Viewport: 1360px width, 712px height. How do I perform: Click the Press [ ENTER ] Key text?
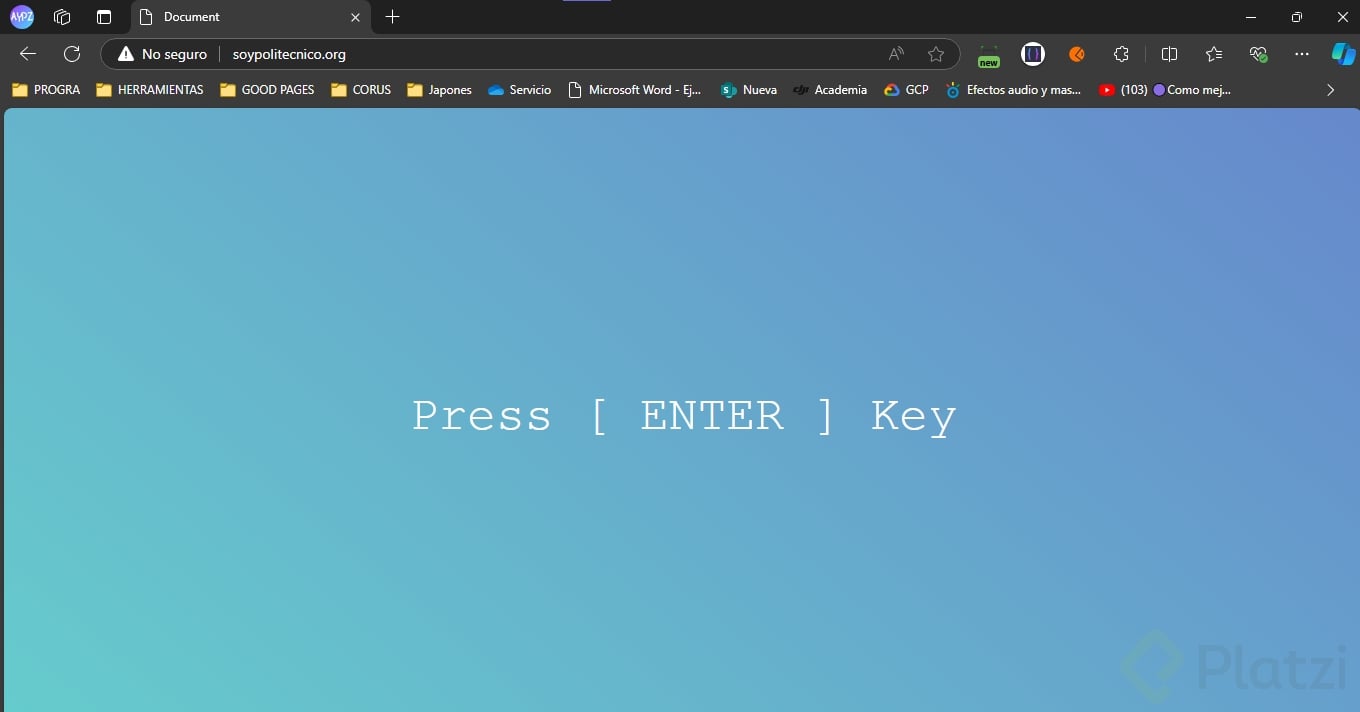684,416
